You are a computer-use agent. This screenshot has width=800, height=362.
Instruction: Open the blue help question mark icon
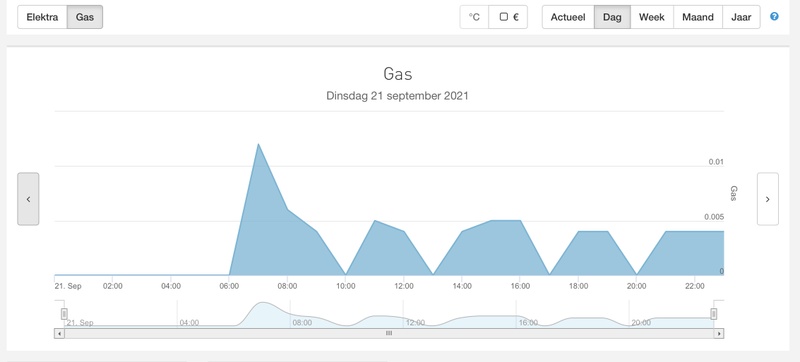[774, 17]
